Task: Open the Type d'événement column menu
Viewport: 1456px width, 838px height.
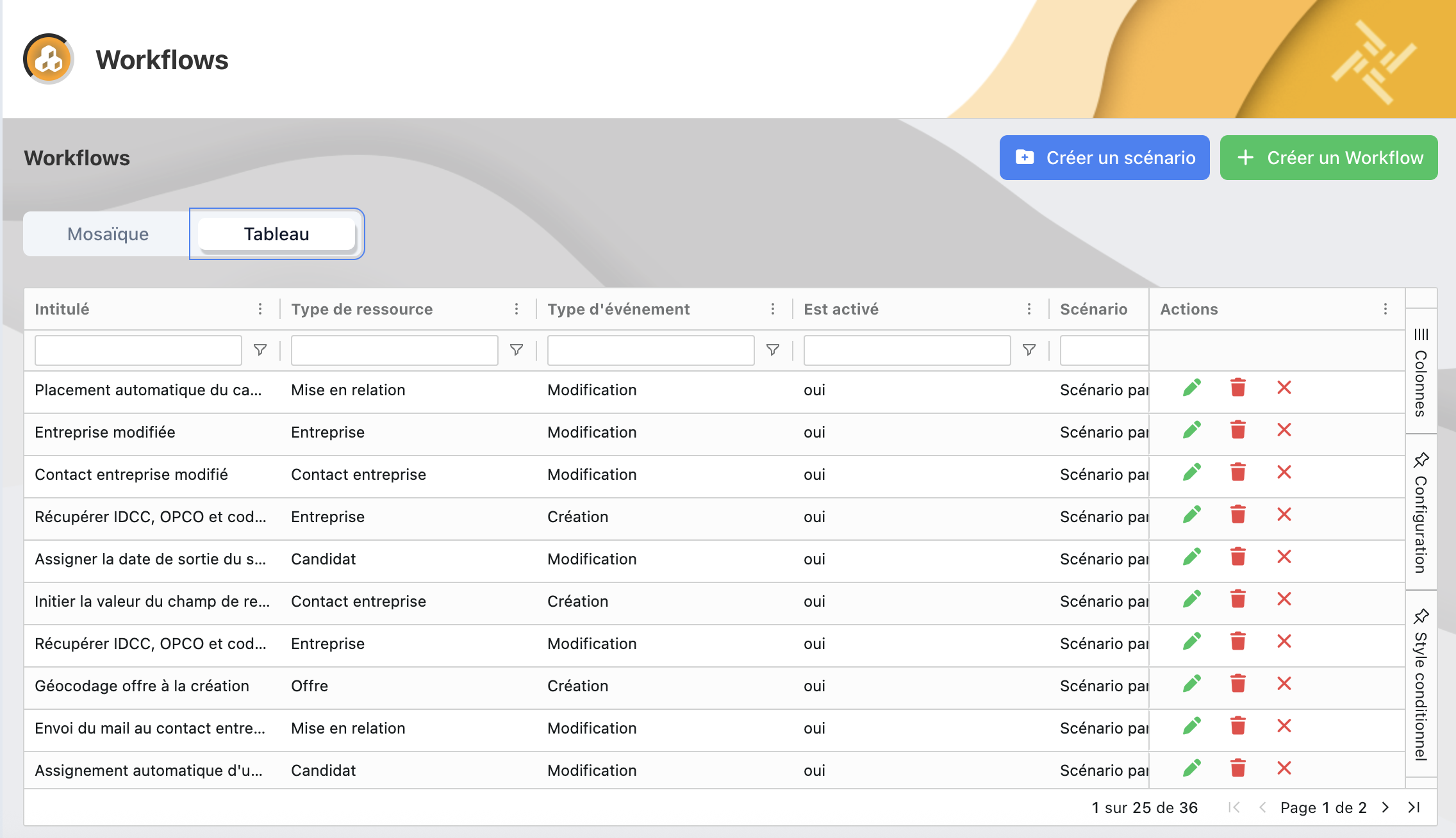Action: pos(773,309)
